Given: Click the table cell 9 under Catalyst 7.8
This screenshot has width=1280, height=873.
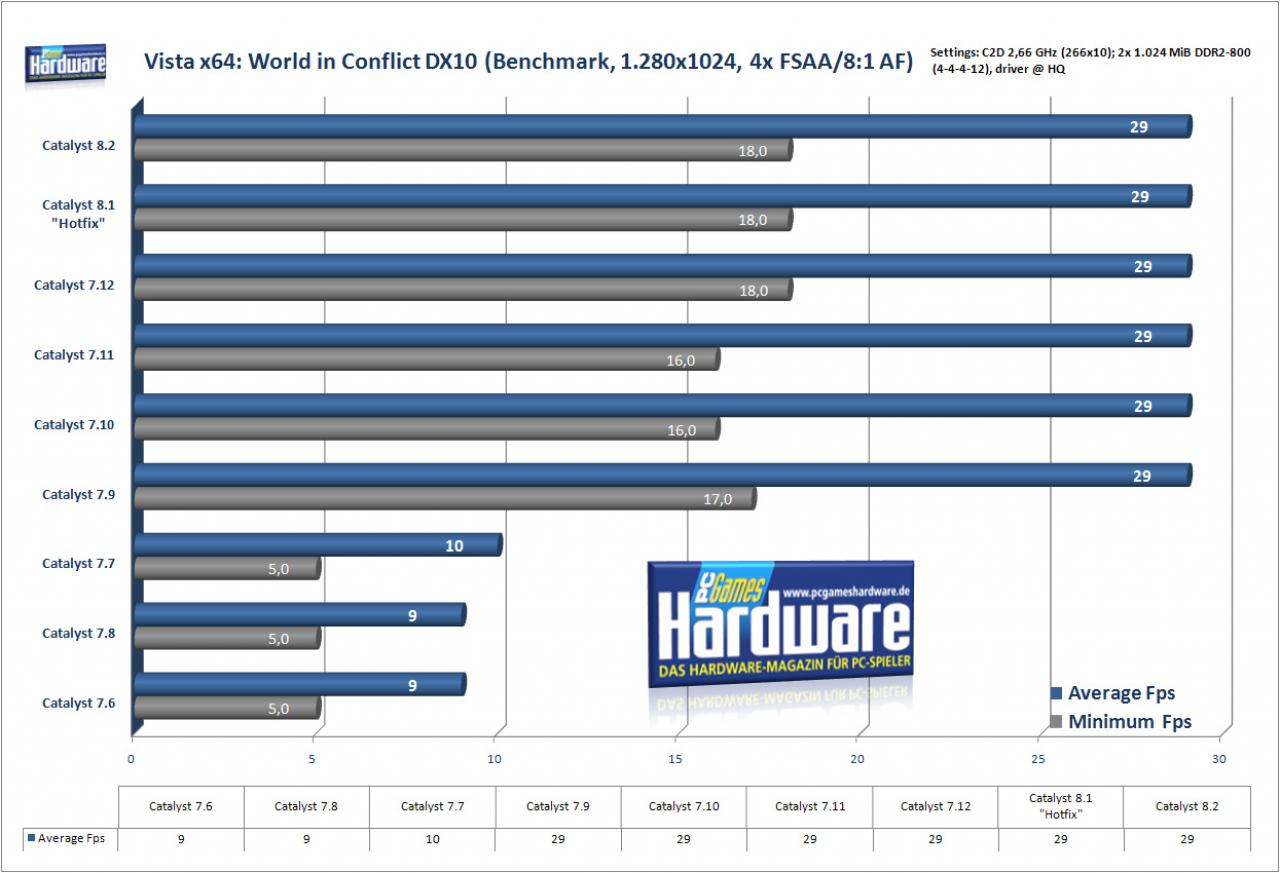Looking at the screenshot, I should (307, 839).
